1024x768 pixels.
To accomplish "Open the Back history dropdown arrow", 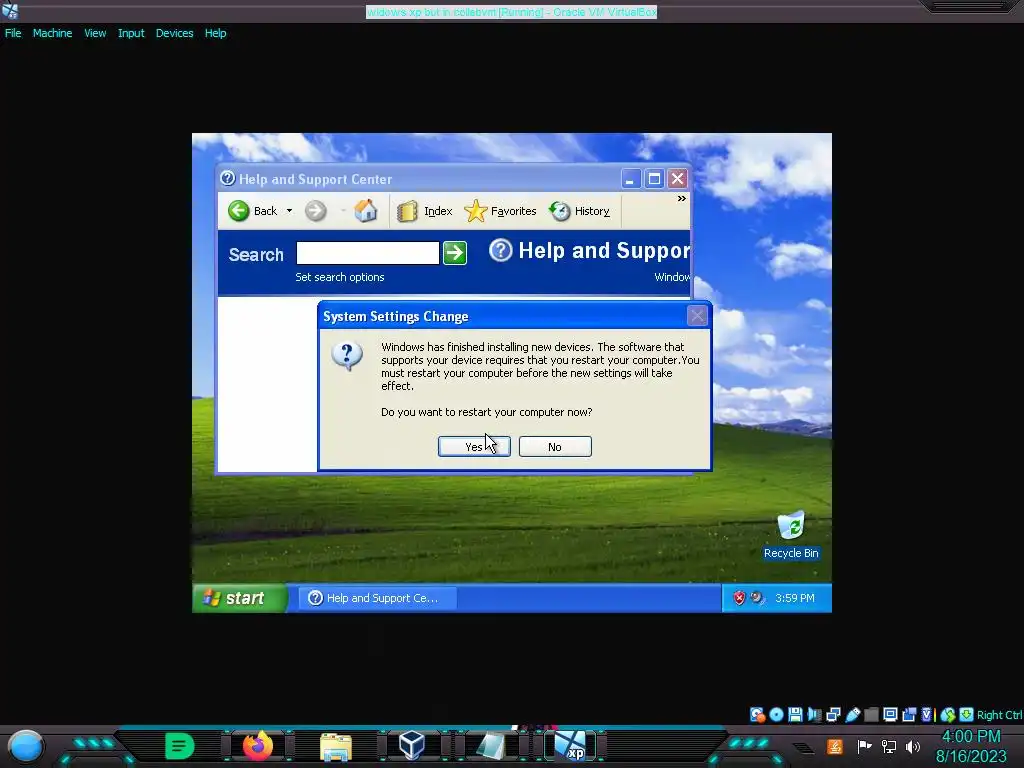I will click(x=289, y=211).
